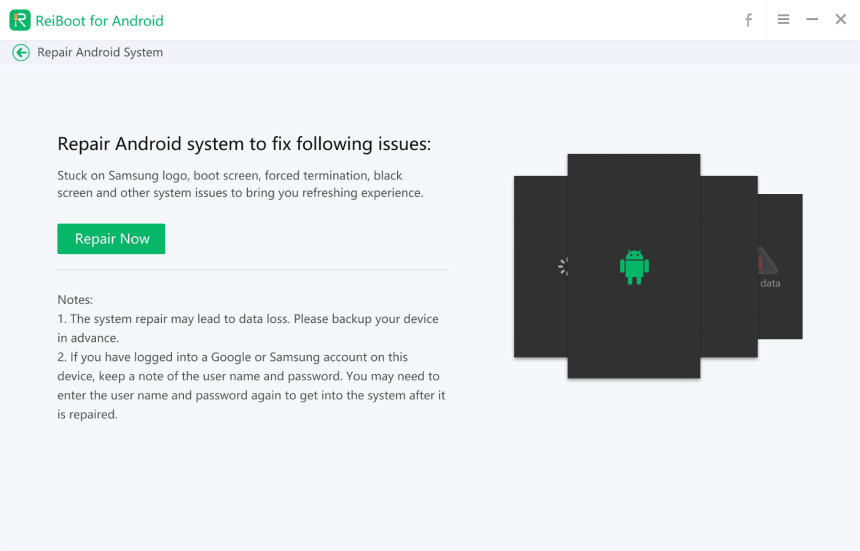Screen dimensions: 860x551
Task: Minimize the ReiBoot window
Action: point(812,20)
